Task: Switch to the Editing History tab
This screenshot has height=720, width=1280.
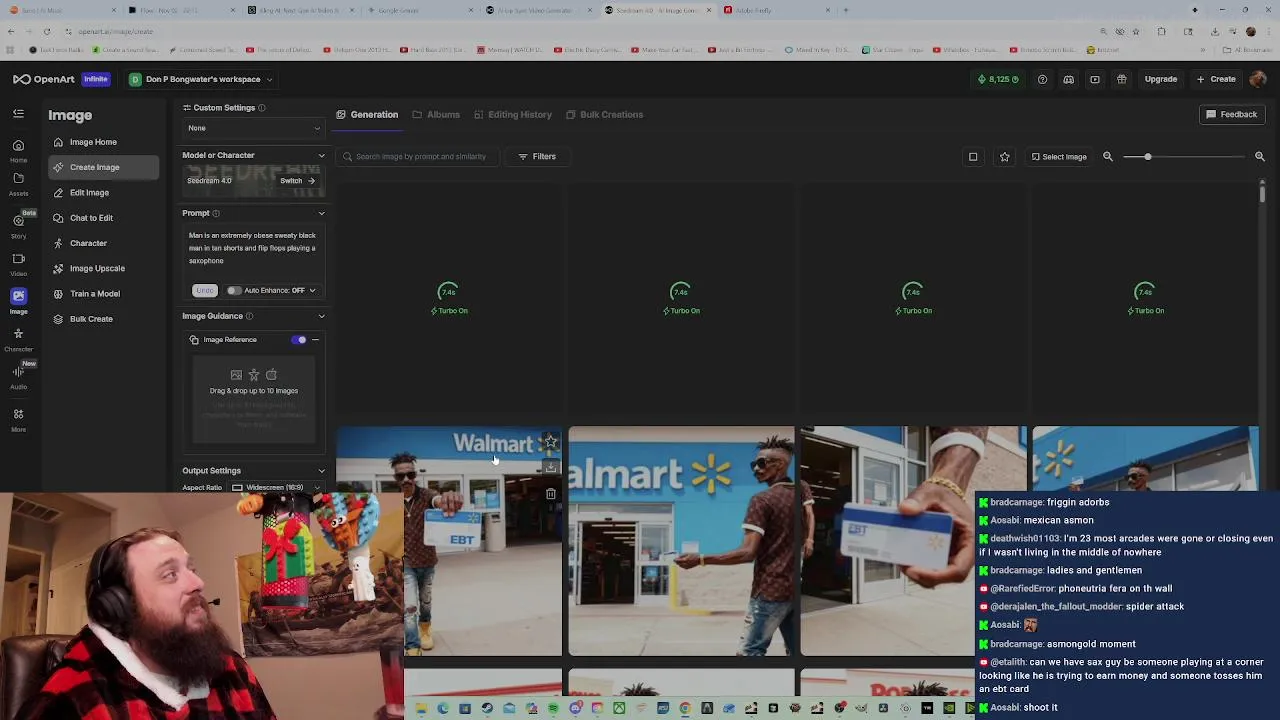Action: 513,114
